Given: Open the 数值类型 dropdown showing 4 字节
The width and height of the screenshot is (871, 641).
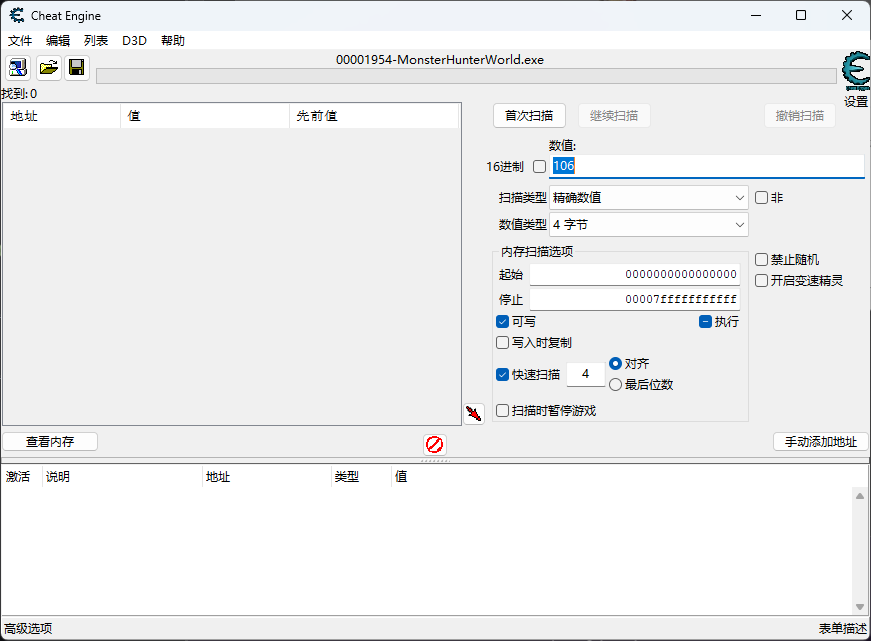Looking at the screenshot, I should pos(648,225).
